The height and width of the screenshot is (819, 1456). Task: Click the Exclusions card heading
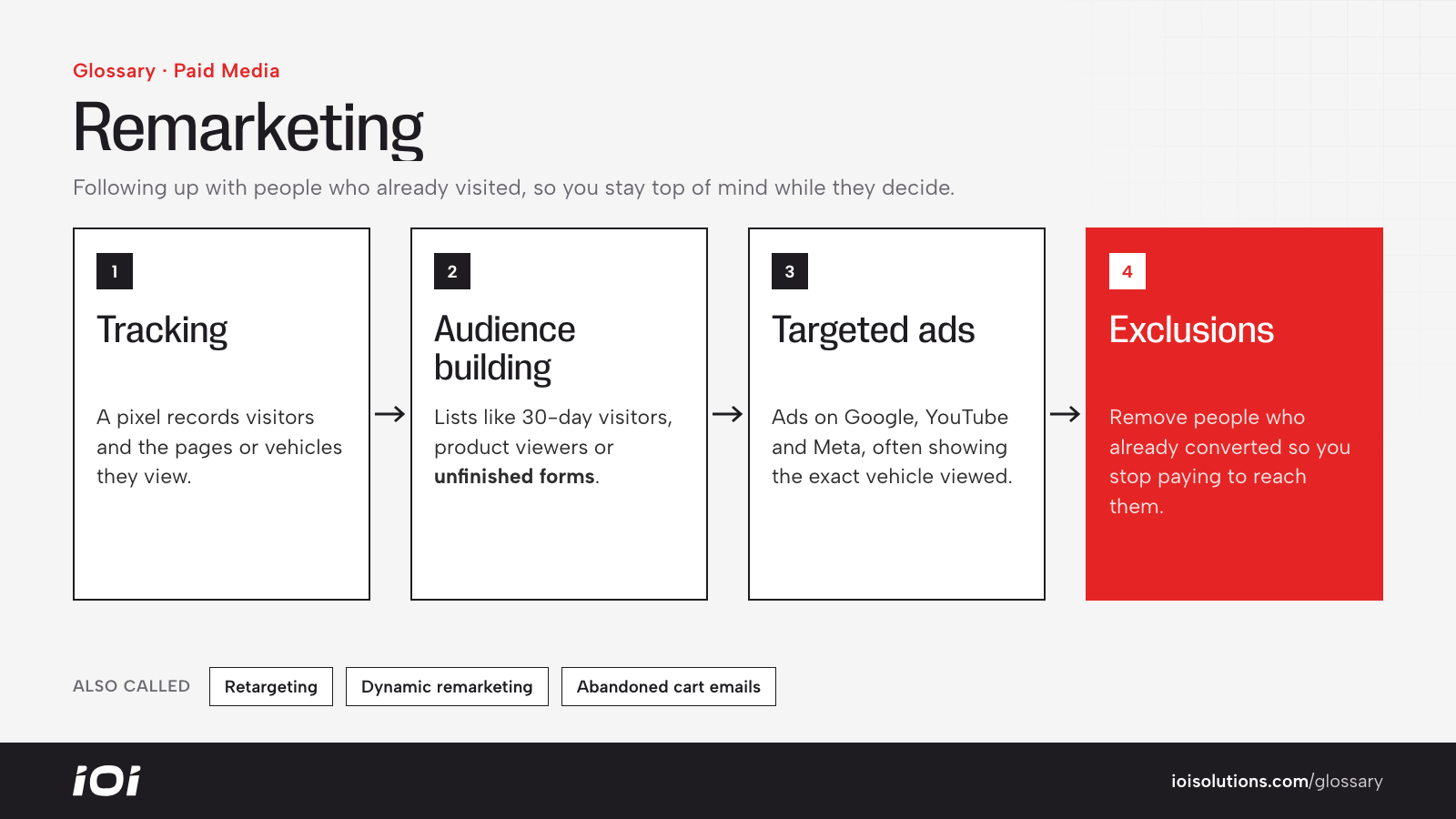click(x=1191, y=330)
